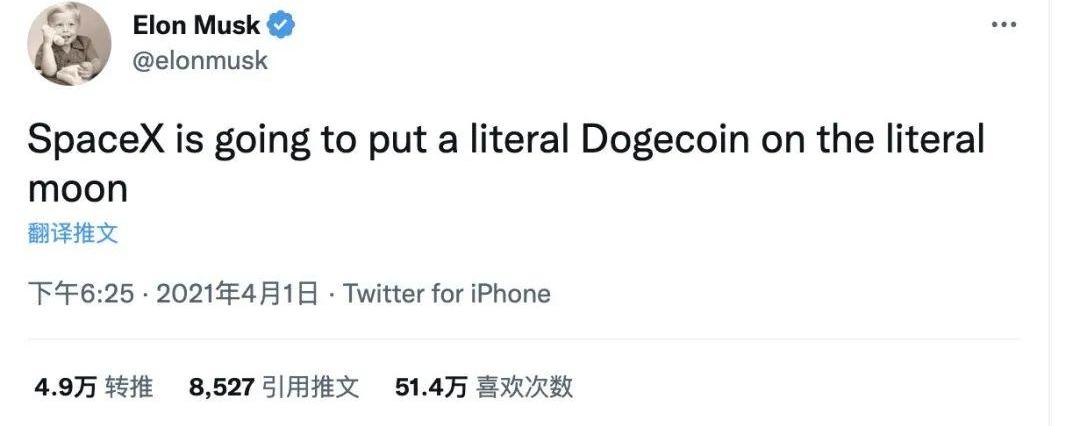Click the 2021年4月1日 date link
Viewport: 1080px width, 426px height.
pyautogui.click(x=238, y=294)
